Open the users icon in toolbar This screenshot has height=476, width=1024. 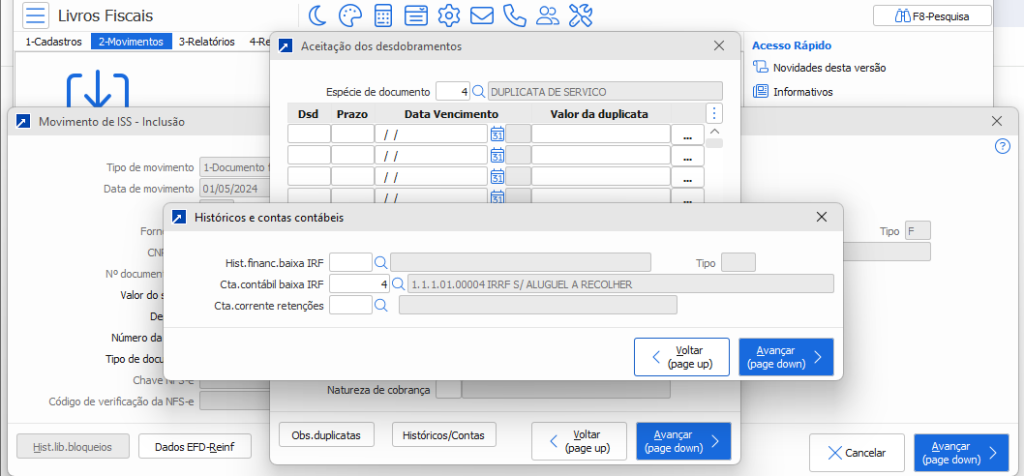pos(547,15)
